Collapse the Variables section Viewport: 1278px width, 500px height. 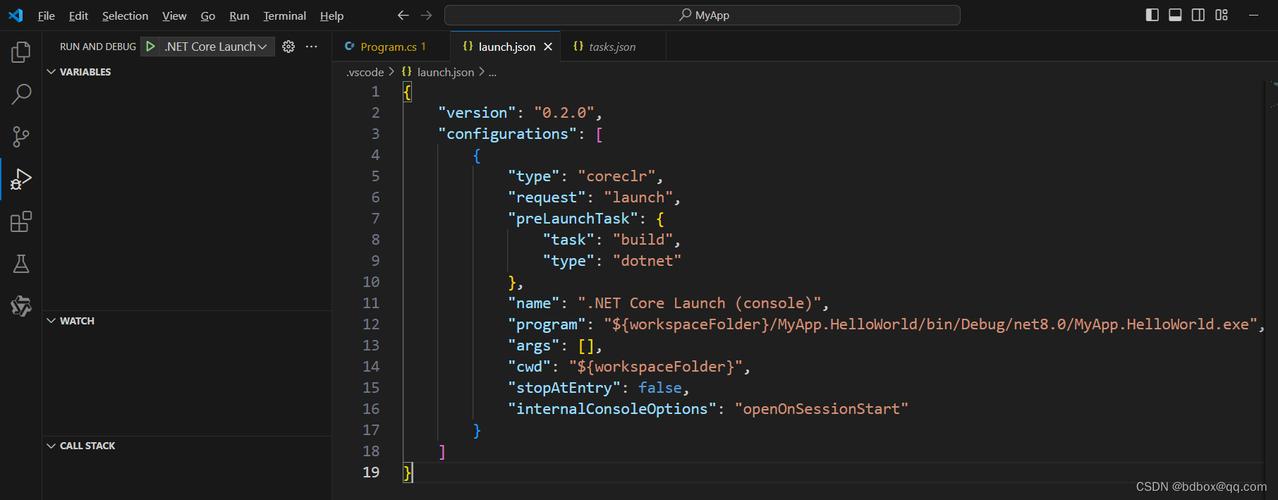pyautogui.click(x=186, y=72)
